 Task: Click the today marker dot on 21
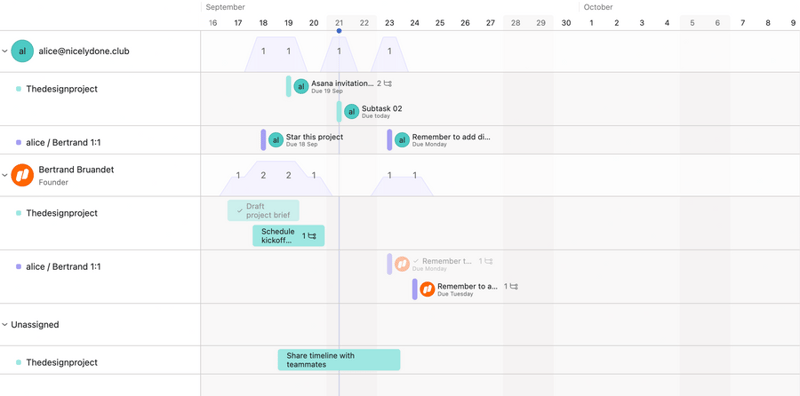[x=339, y=31]
